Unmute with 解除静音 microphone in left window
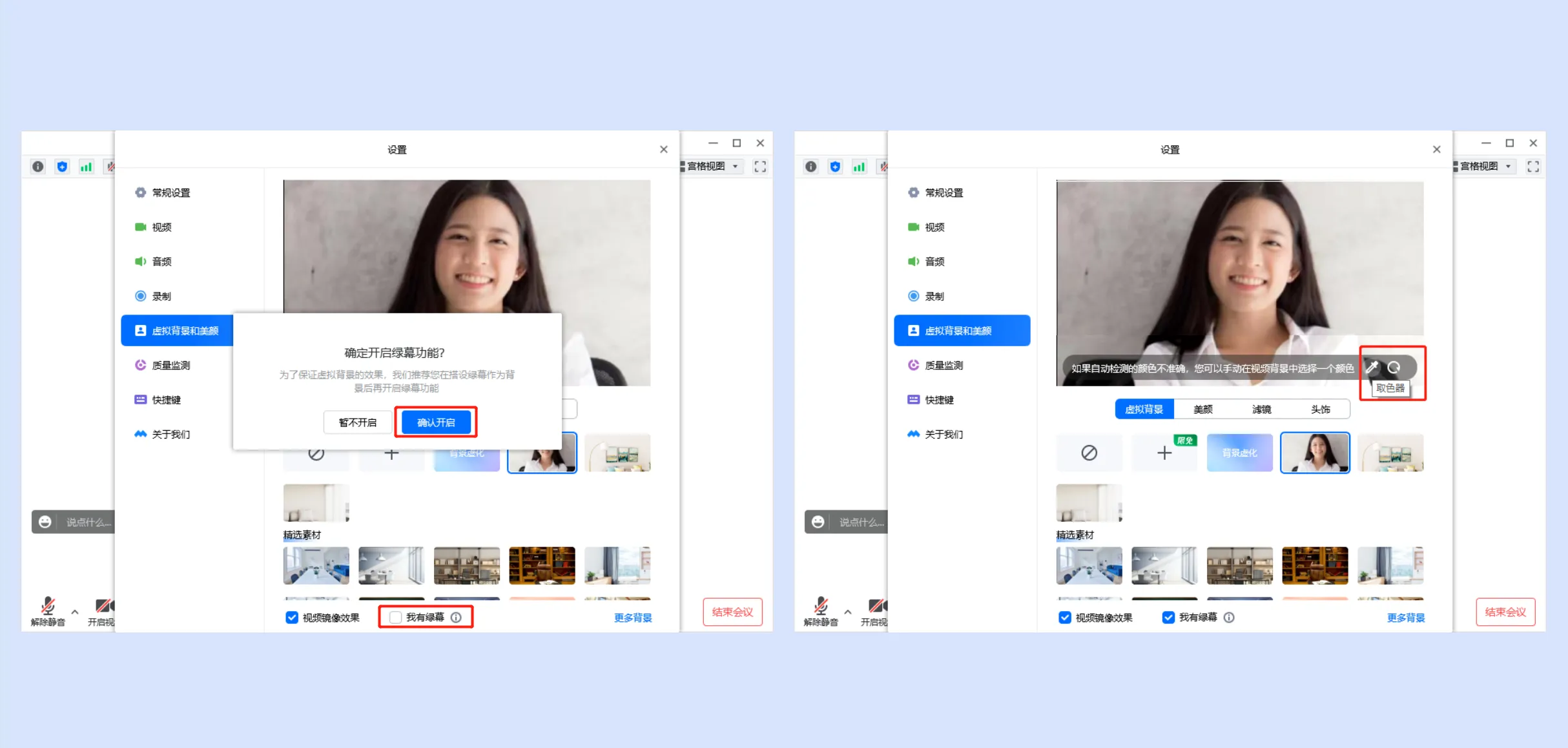The width and height of the screenshot is (1568, 748). pyautogui.click(x=48, y=611)
